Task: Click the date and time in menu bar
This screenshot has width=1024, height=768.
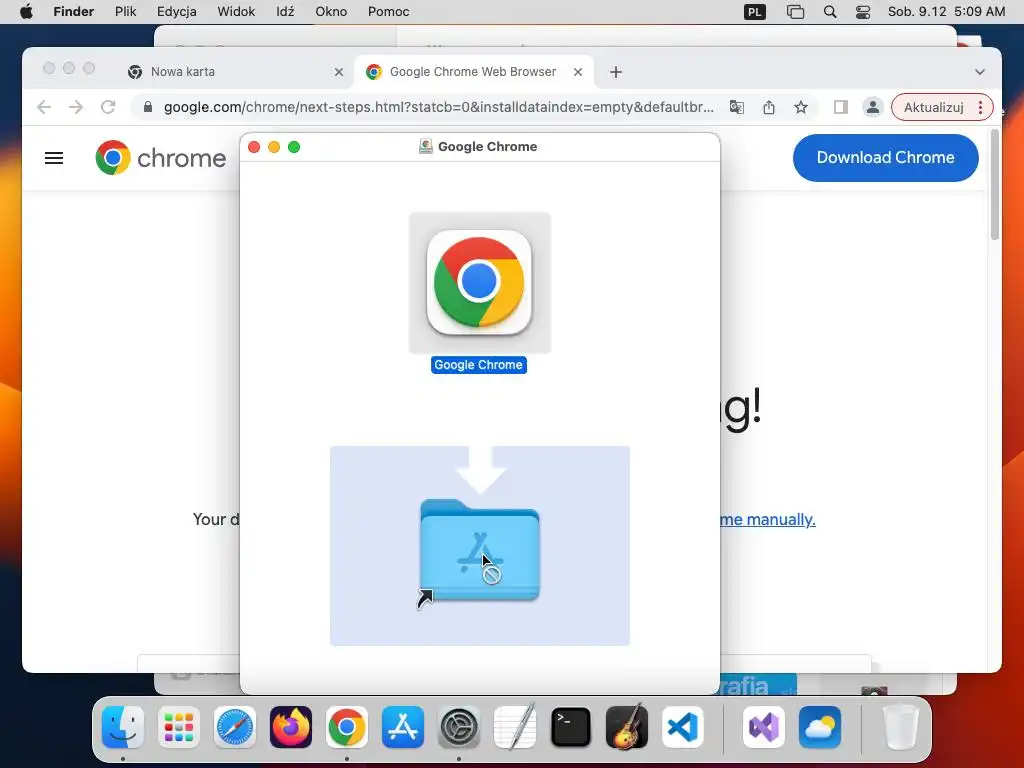Action: (x=946, y=12)
